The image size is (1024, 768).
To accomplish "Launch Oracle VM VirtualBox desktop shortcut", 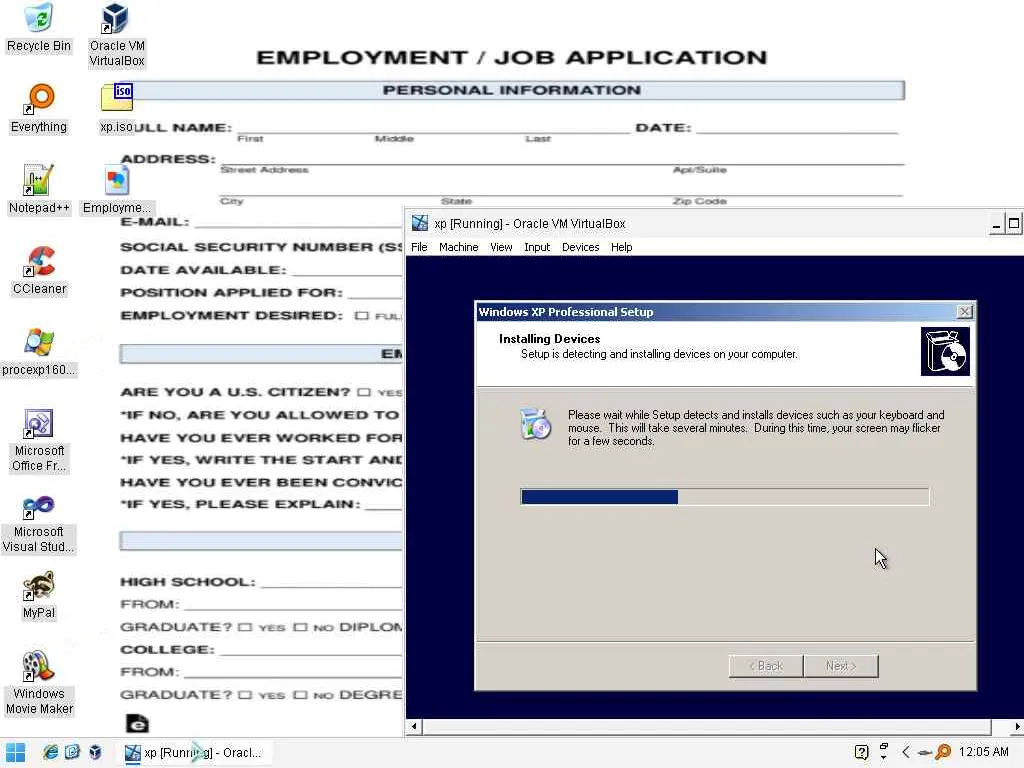I will tap(116, 35).
